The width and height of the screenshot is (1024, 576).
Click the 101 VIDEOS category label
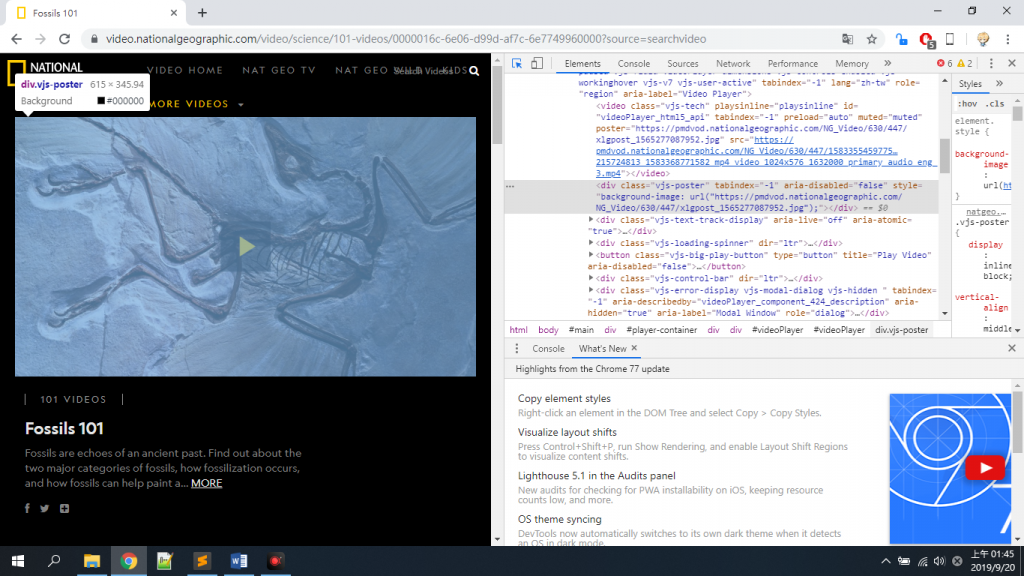(x=73, y=399)
